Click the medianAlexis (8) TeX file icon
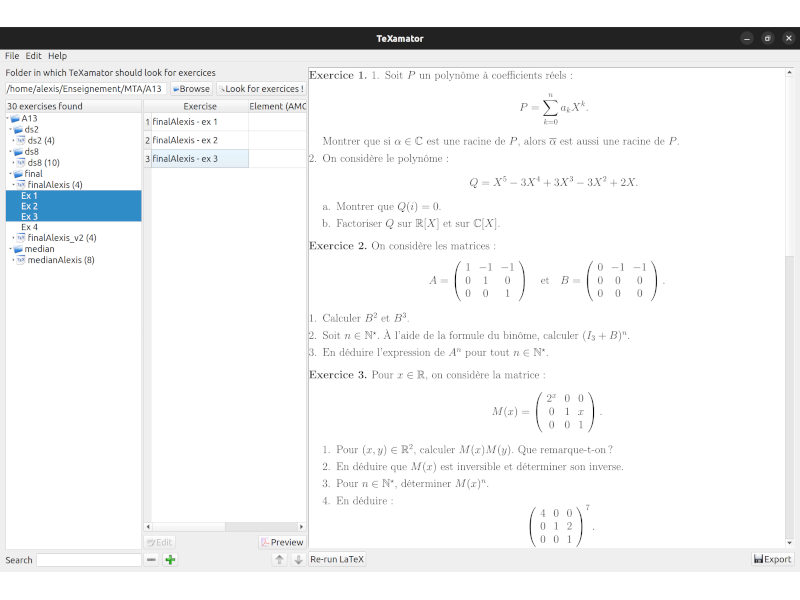 click(21, 260)
